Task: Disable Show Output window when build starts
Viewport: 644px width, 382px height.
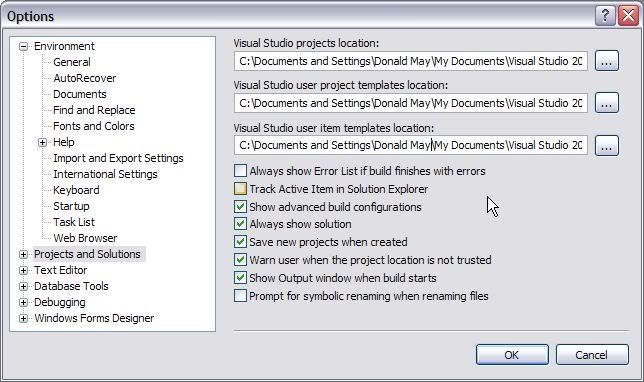Action: click(x=240, y=278)
